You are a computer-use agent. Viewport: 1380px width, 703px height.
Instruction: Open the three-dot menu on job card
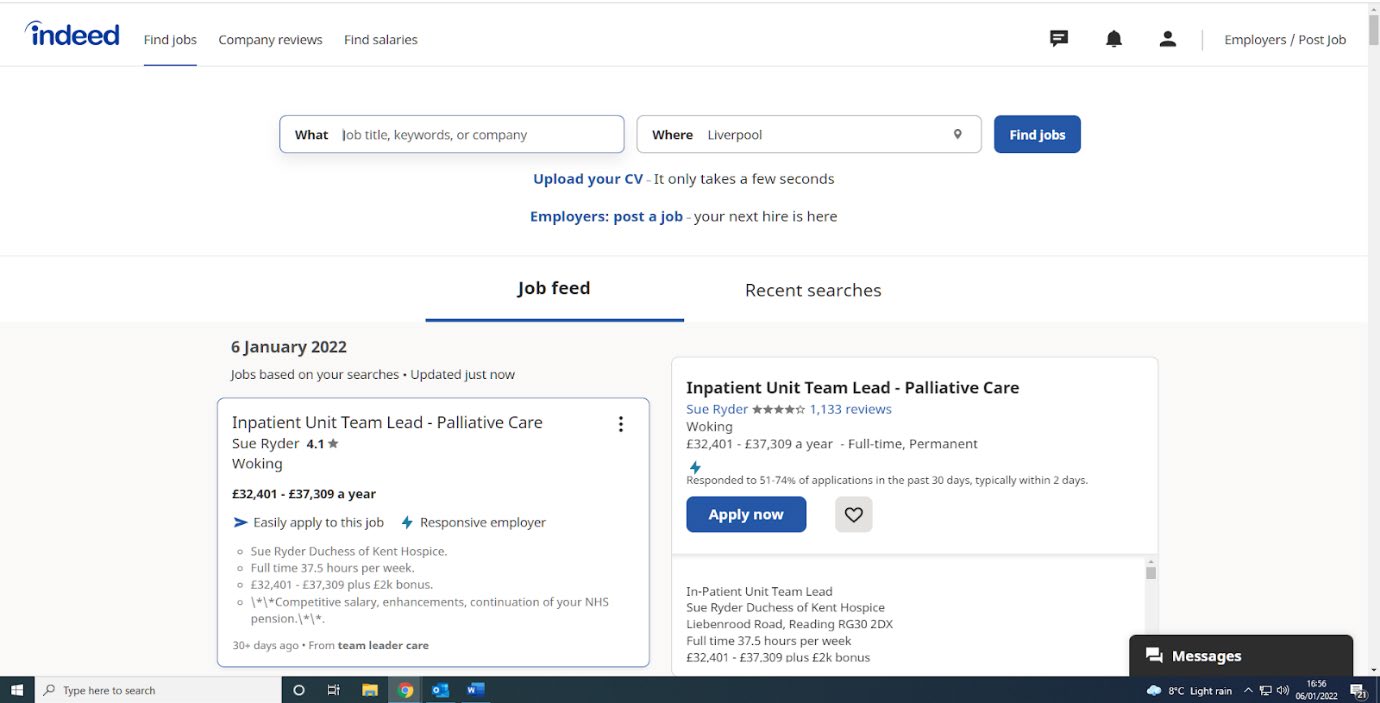pos(620,424)
